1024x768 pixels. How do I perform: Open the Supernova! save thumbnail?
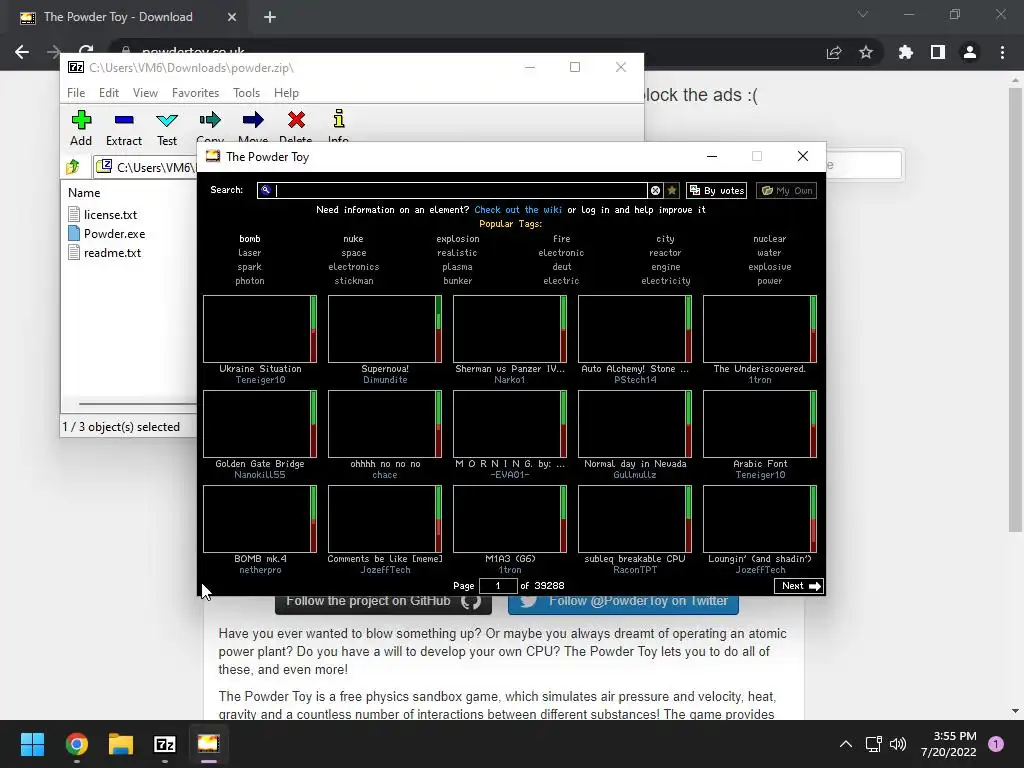coord(385,328)
